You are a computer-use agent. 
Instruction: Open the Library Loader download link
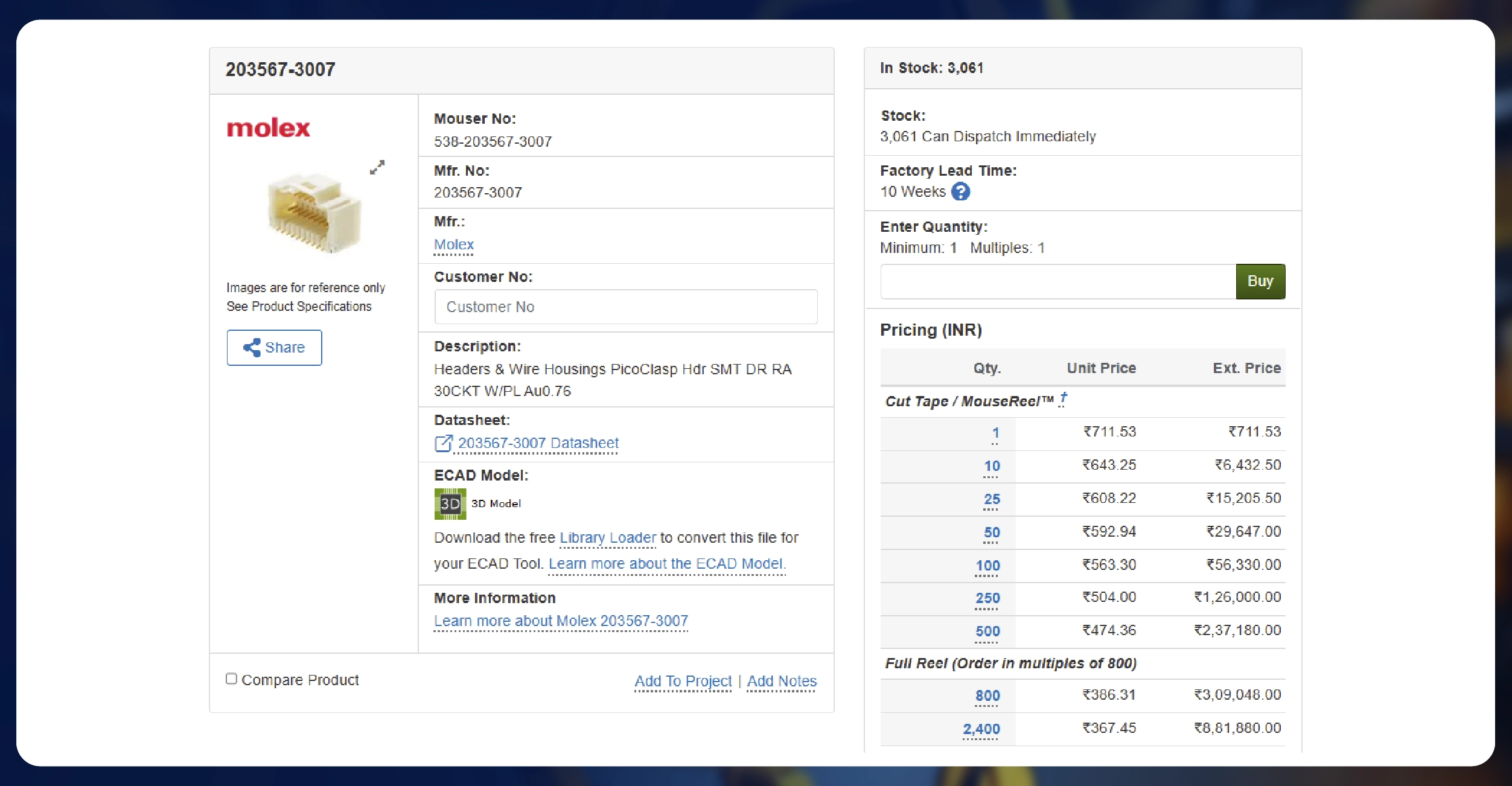tap(607, 537)
